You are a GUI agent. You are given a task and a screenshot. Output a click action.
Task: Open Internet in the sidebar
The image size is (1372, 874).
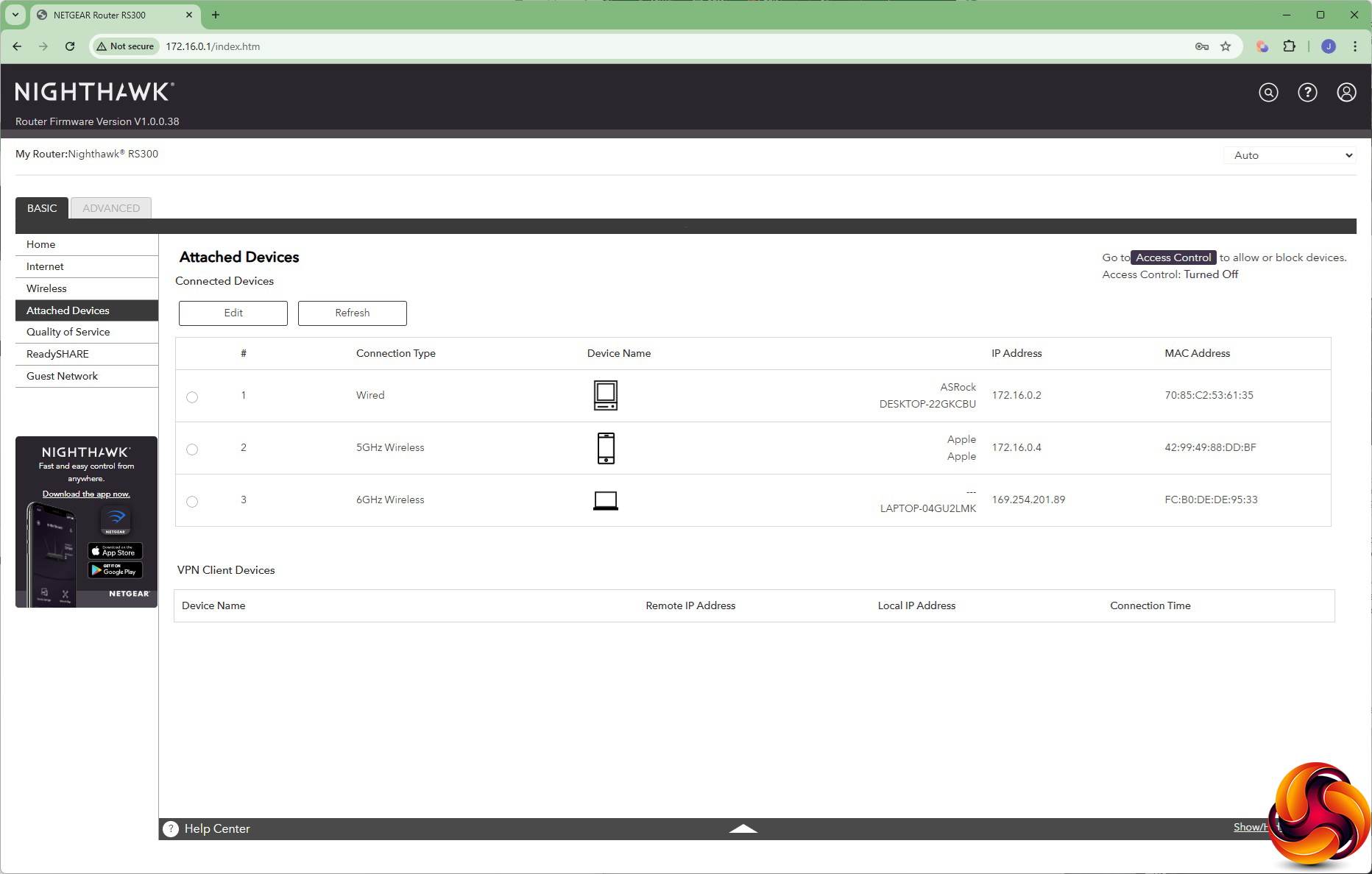87,266
